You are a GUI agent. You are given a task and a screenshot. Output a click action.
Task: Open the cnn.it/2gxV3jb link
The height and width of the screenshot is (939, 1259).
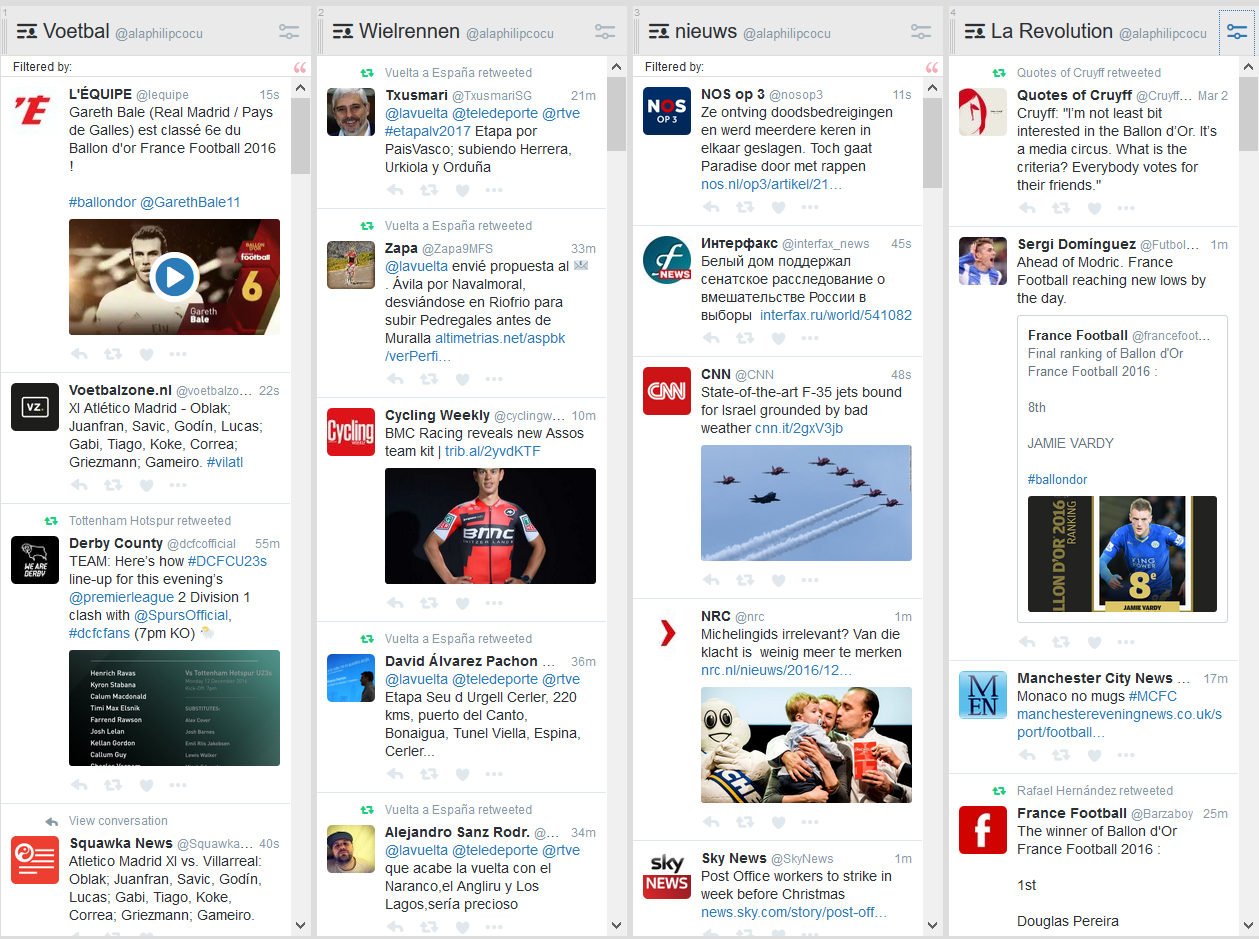click(x=799, y=428)
